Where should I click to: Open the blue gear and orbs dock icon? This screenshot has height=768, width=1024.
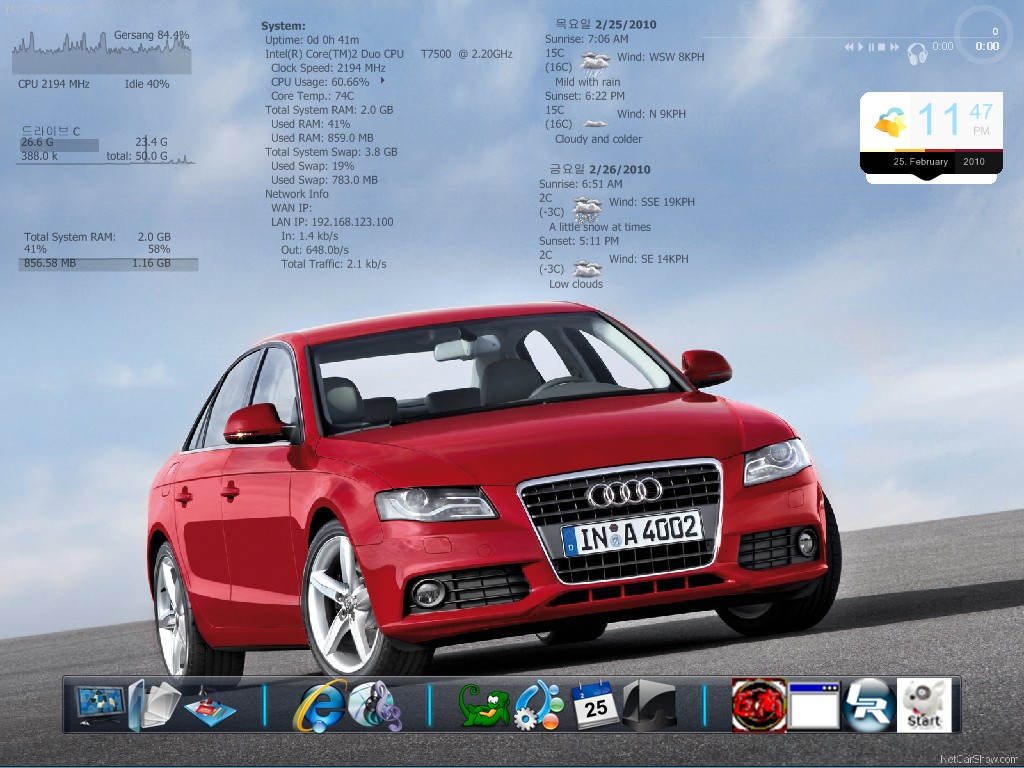coord(539,705)
